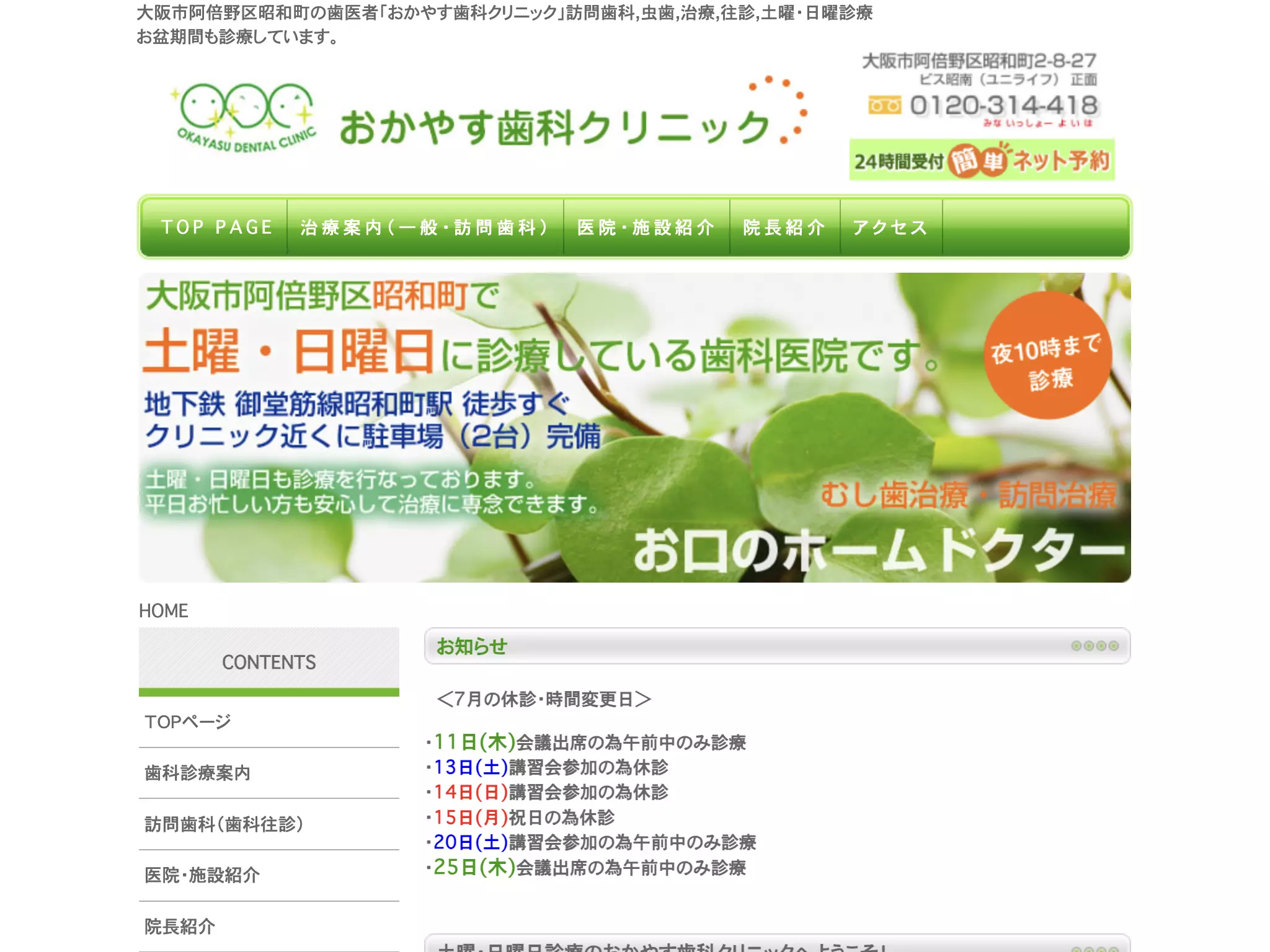1270x952 pixels.
Task: Select 院長紹介 in the green nav bar
Action: pos(784,227)
